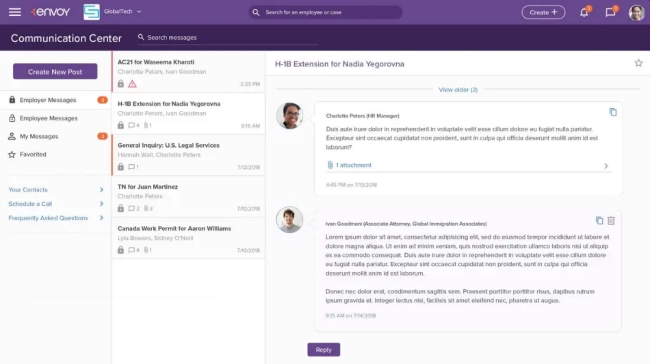This screenshot has height=364, width=650.
Task: Open View older (3) link
Action: coord(458,90)
